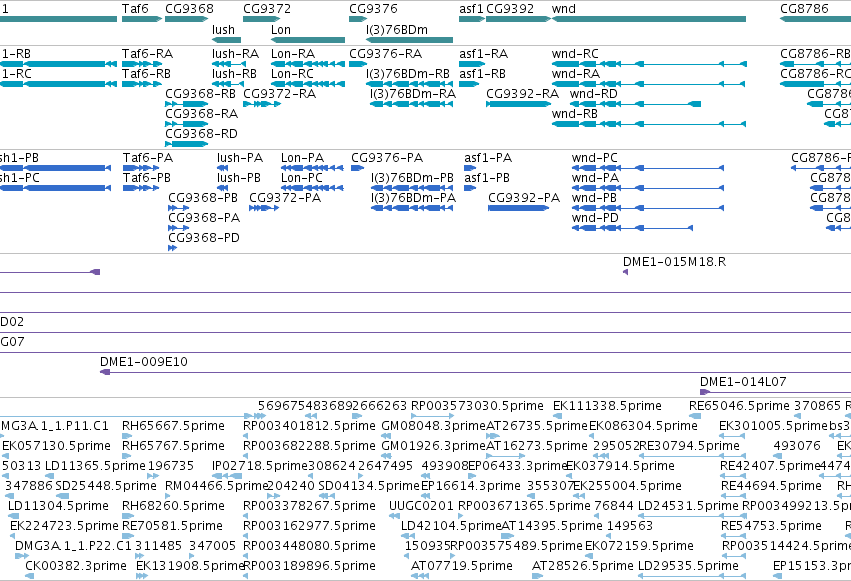Click the Lon-RA transcript
Viewport: 851px width, 581px height.
pos(308,64)
